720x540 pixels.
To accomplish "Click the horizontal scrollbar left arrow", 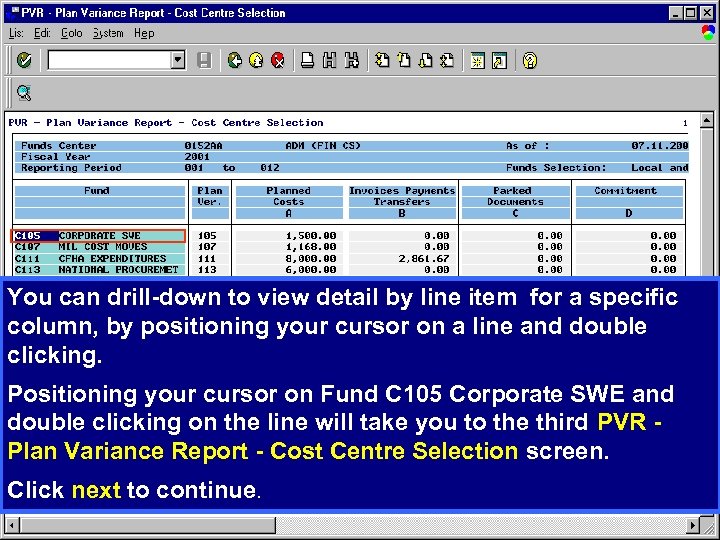I will [11, 524].
